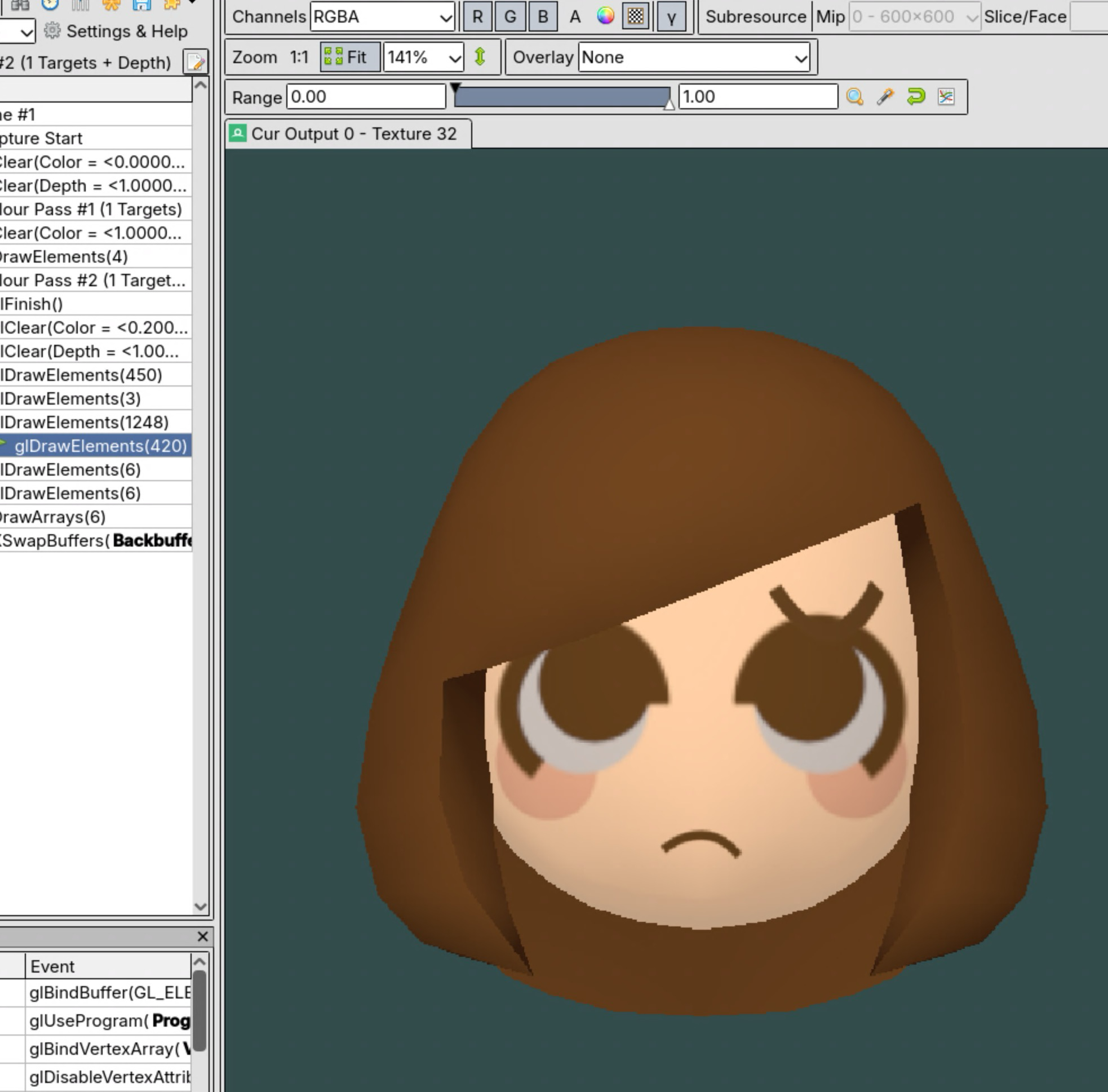Click the binoculars find-event icon

coord(20,6)
